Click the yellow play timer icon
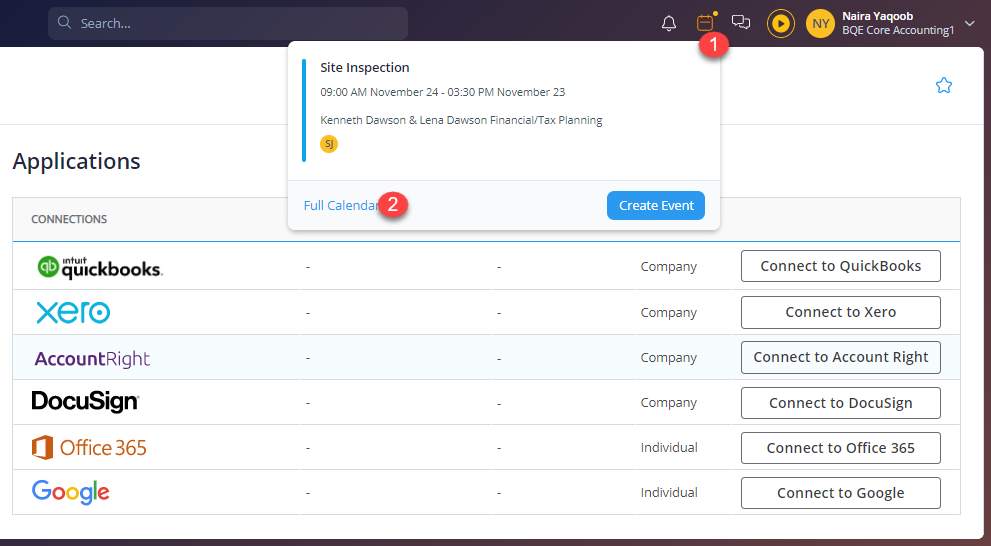 click(781, 23)
